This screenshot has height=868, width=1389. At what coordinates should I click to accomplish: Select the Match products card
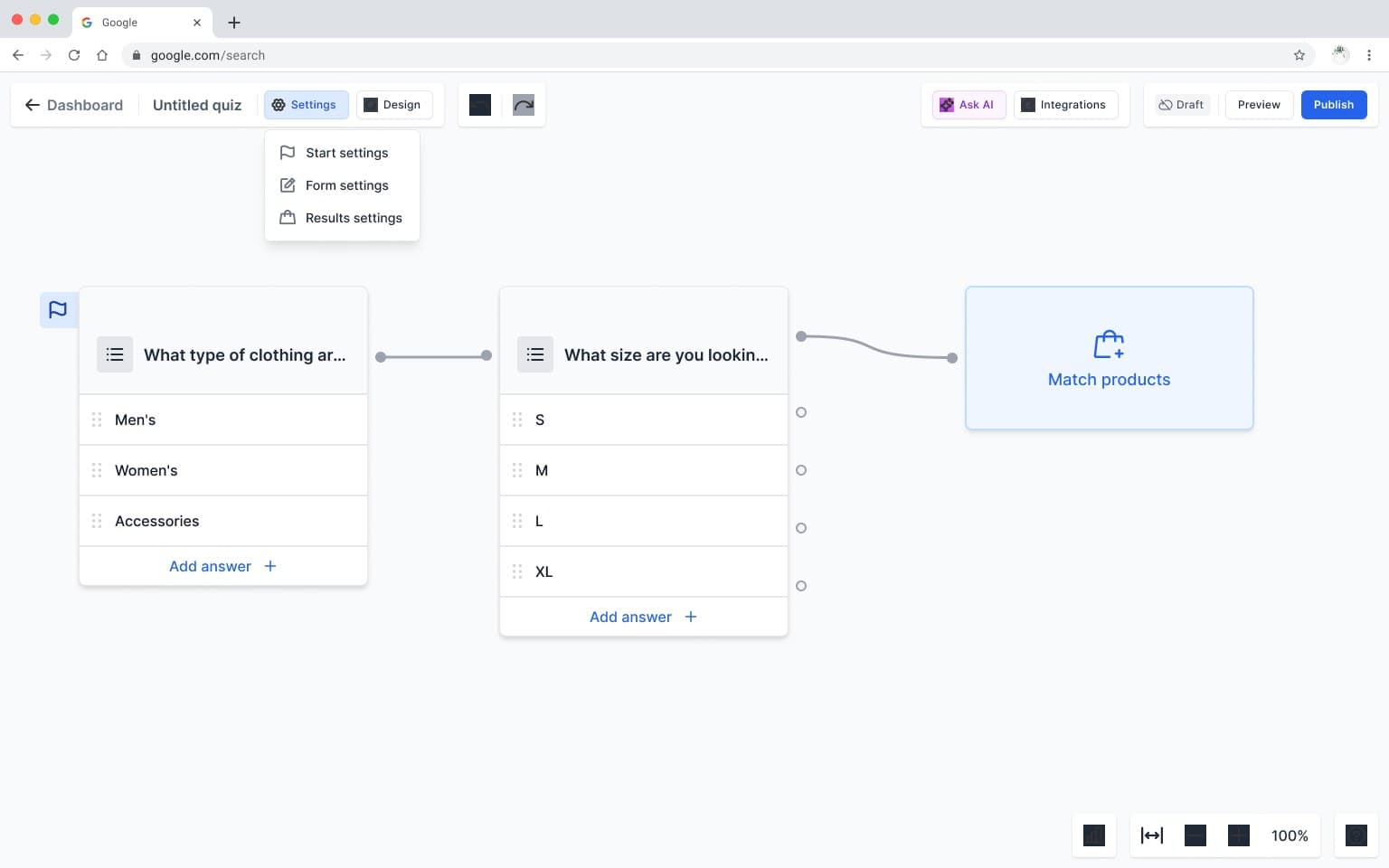tap(1110, 358)
